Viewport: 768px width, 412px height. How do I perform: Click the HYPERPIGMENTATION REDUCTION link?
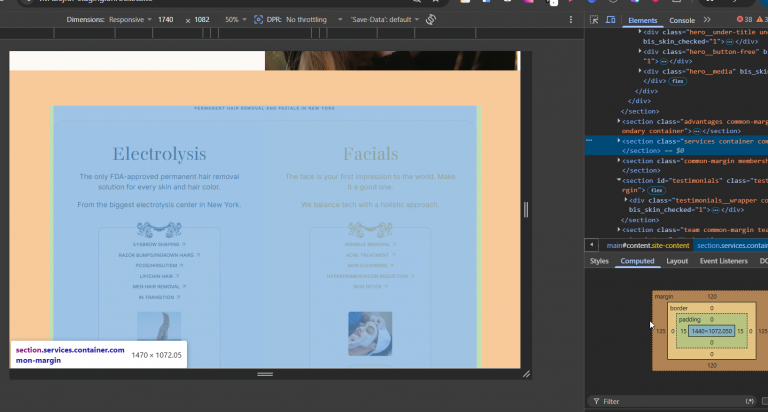[370, 276]
